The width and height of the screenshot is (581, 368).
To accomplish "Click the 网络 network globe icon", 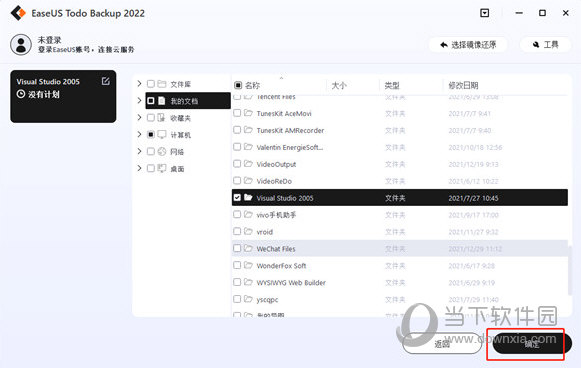I will (162, 152).
